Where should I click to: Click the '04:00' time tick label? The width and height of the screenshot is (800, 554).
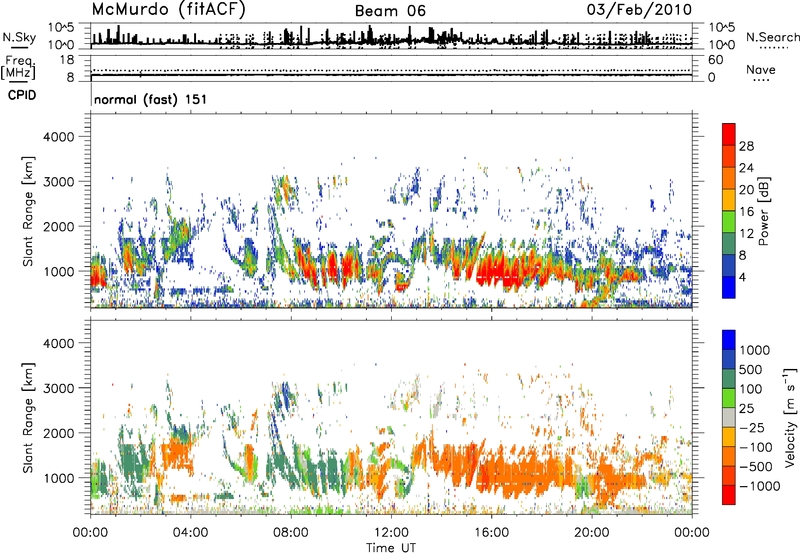pyautogui.click(x=190, y=533)
